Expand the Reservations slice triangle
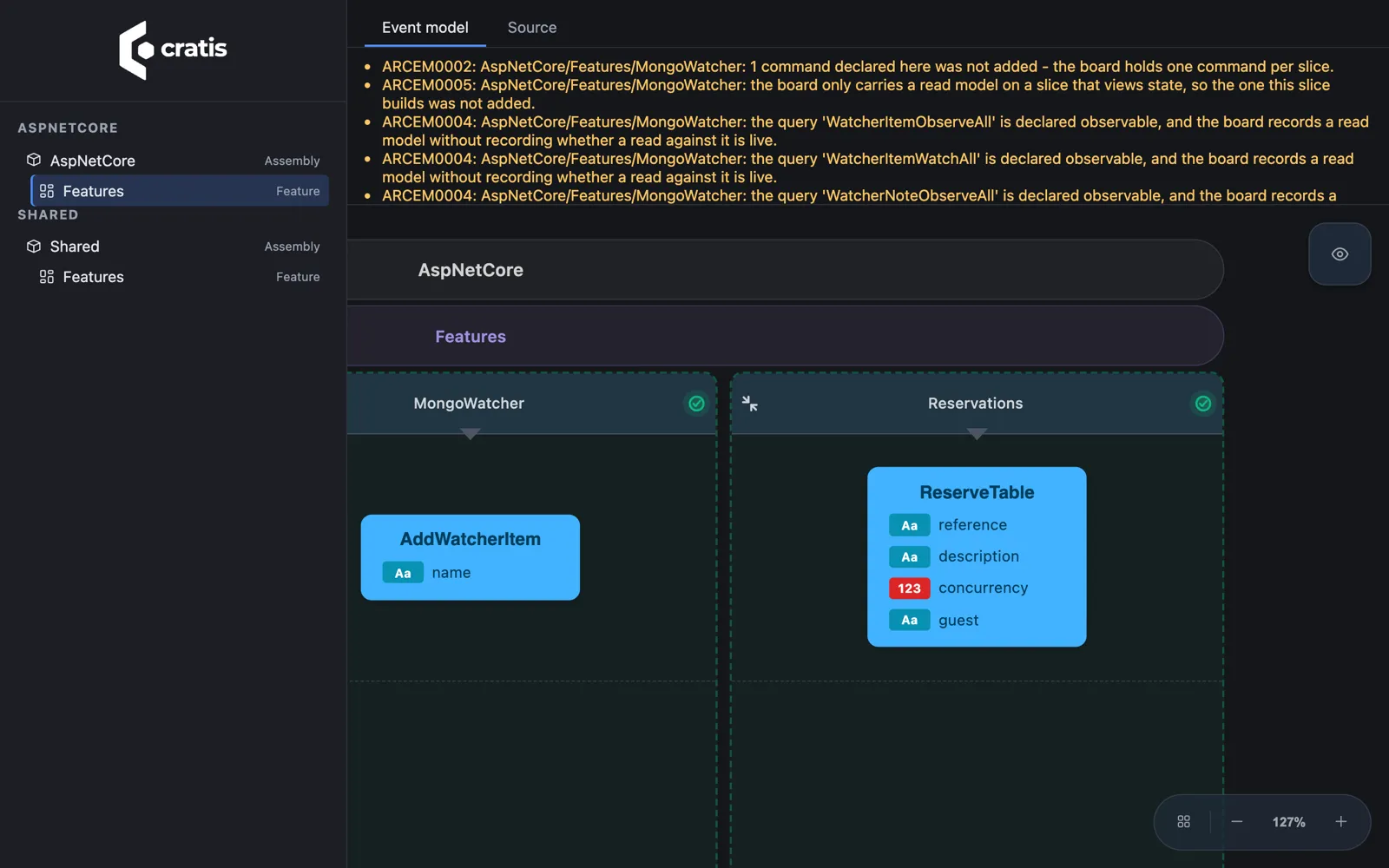The height and width of the screenshot is (868, 1389). pos(977,434)
